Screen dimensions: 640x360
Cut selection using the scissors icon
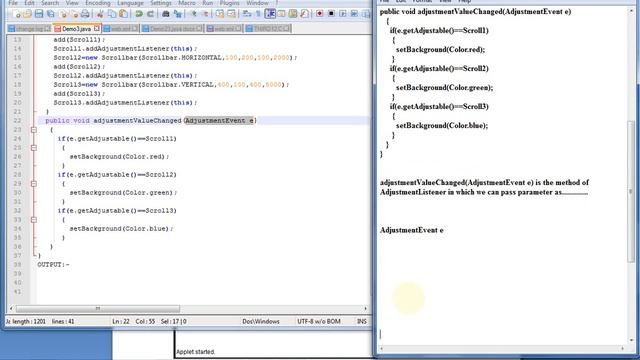pyautogui.click(x=100, y=14)
